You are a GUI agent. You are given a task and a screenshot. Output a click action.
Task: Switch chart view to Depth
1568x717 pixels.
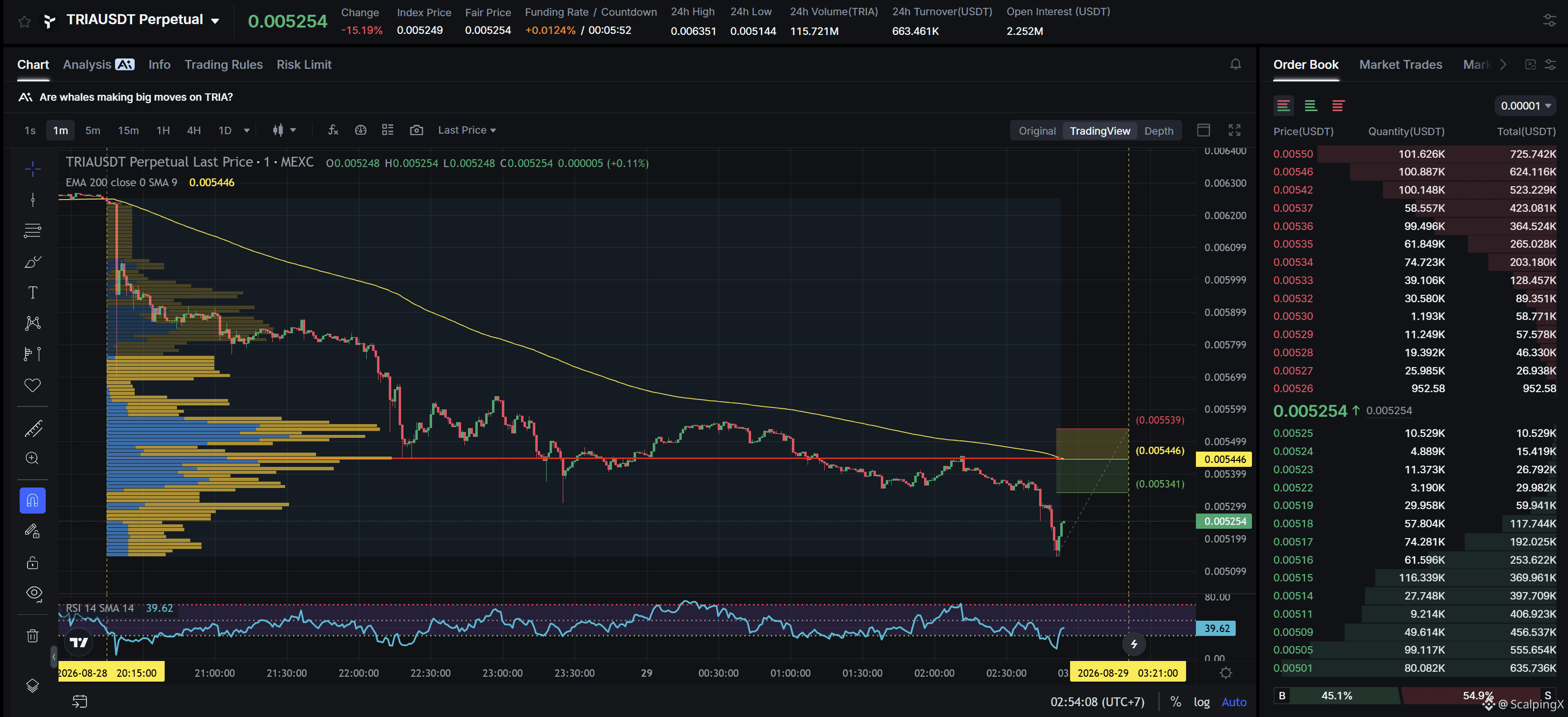point(1159,131)
